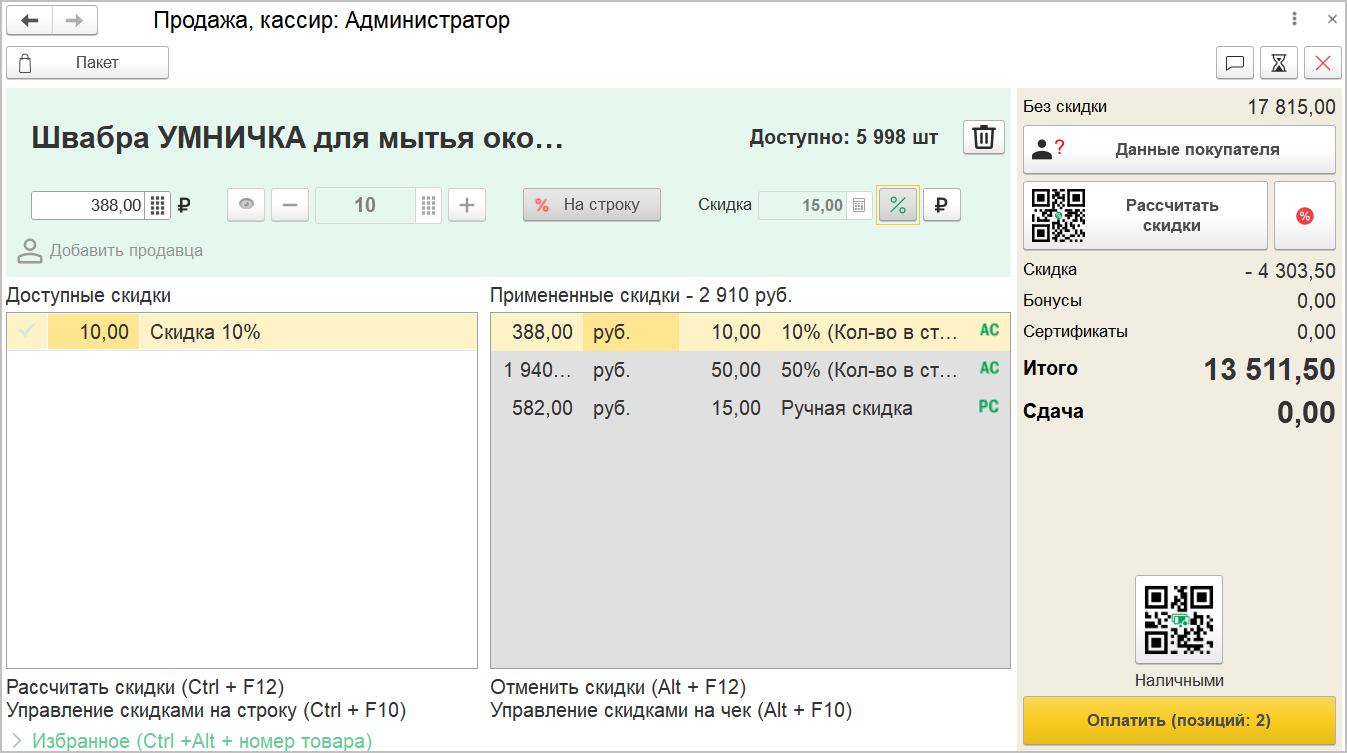Increase quantity with the plus button
Image resolution: width=1347 pixels, height=753 pixels.
[467, 205]
